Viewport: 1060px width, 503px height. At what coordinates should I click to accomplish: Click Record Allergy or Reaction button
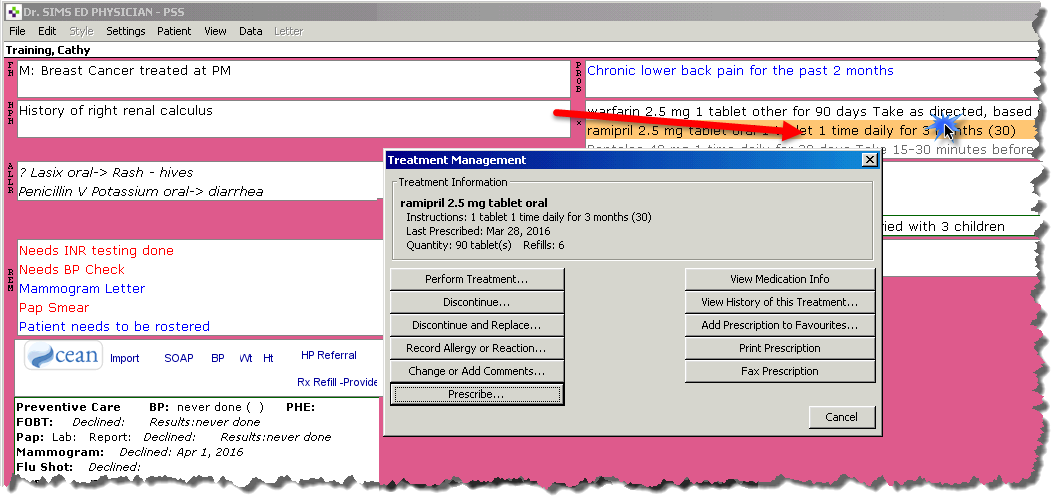click(x=477, y=349)
